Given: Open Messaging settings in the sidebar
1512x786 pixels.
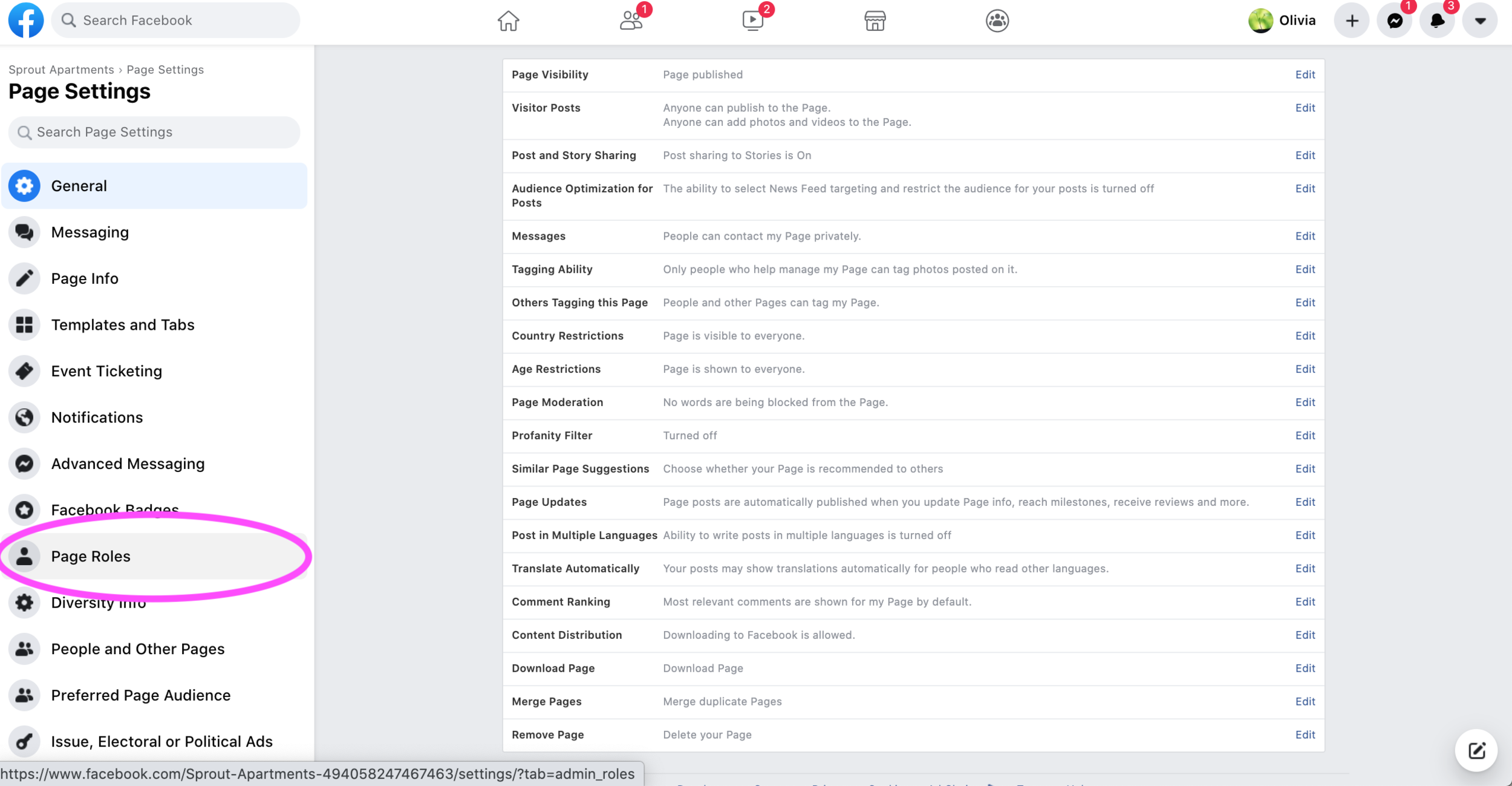Looking at the screenshot, I should click(90, 232).
